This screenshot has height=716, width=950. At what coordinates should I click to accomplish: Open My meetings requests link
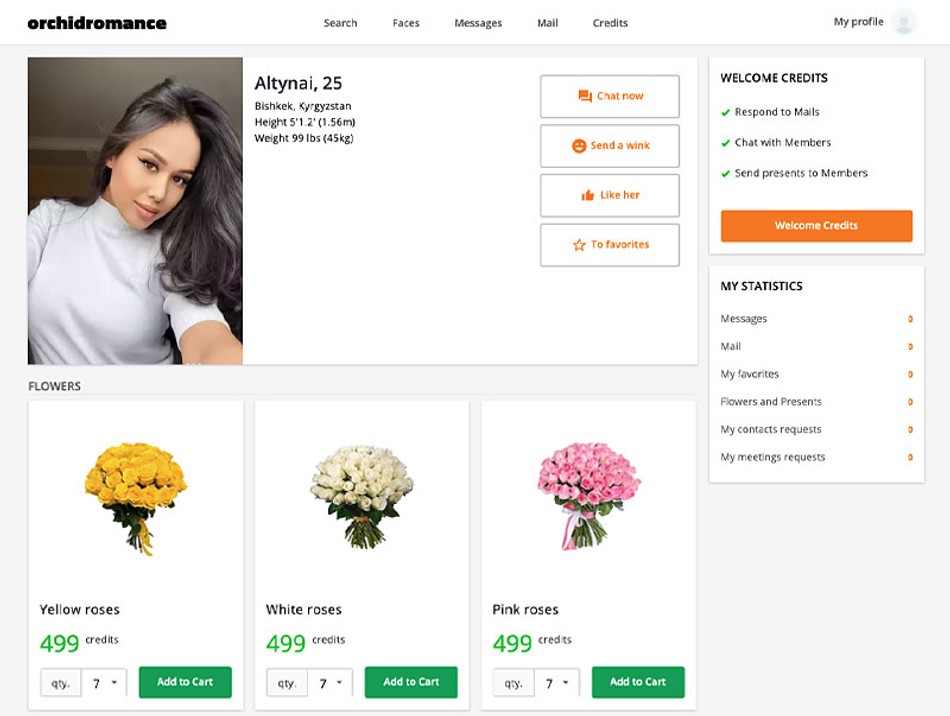click(772, 457)
